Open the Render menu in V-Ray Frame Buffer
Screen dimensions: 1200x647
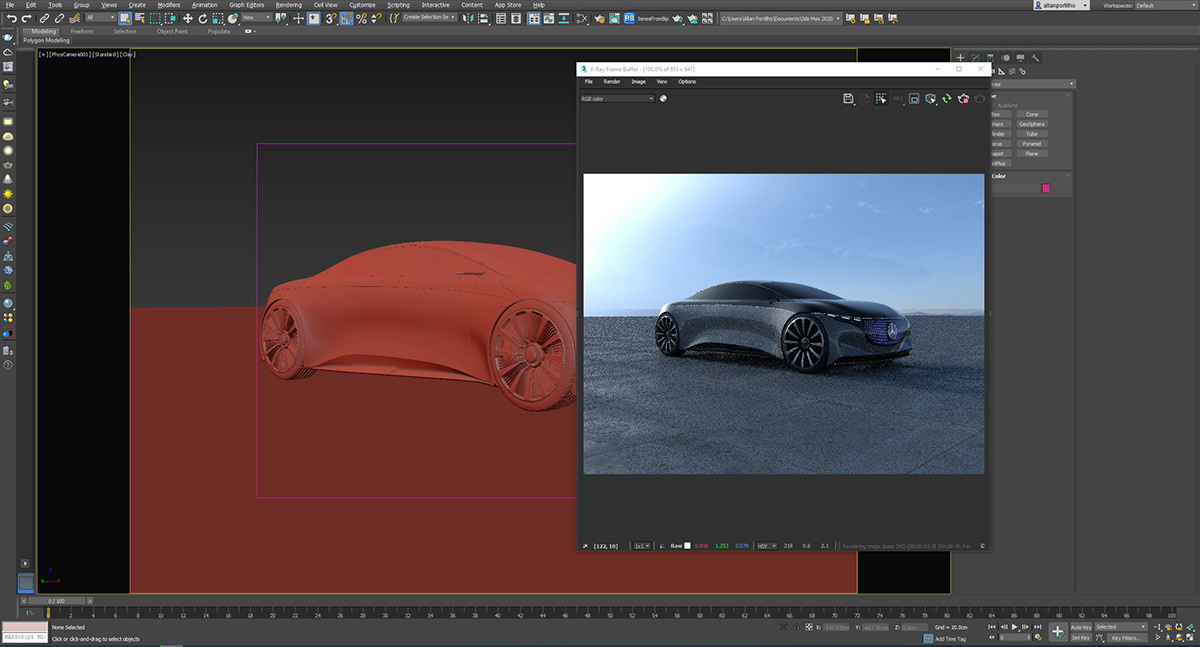(612, 81)
